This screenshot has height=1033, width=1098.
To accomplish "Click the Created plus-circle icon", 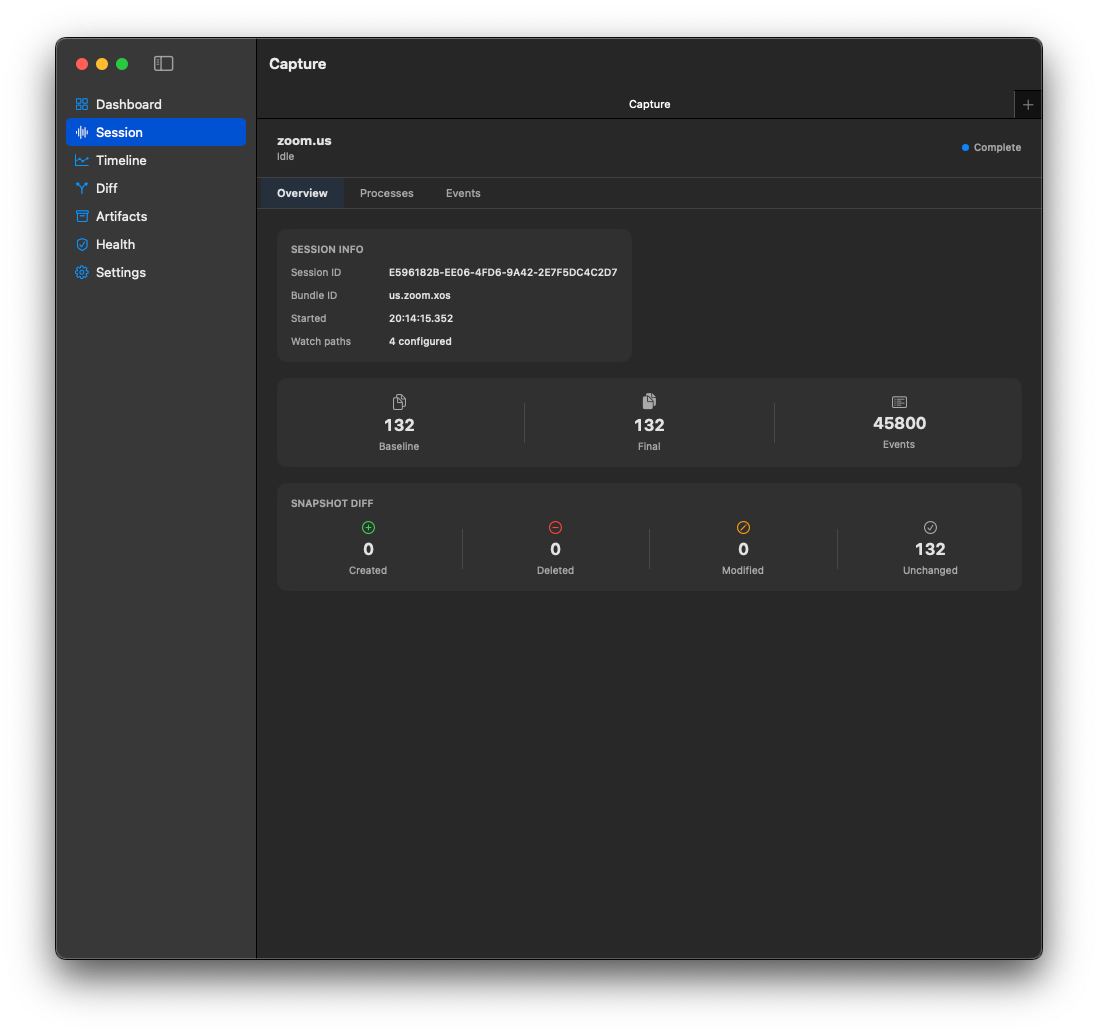I will (368, 527).
